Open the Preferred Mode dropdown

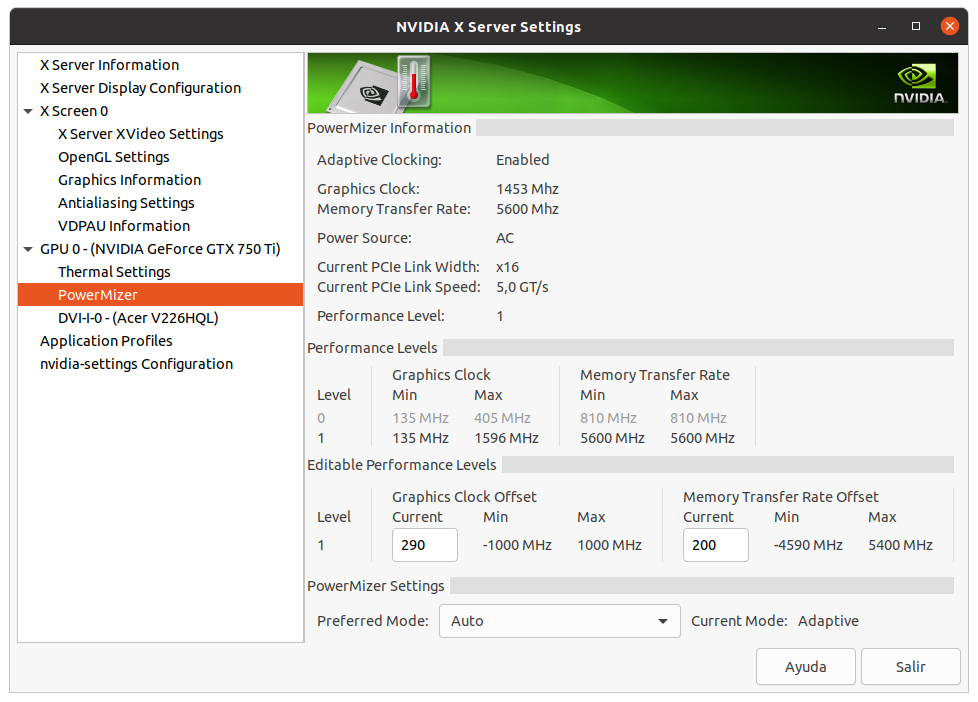(559, 621)
